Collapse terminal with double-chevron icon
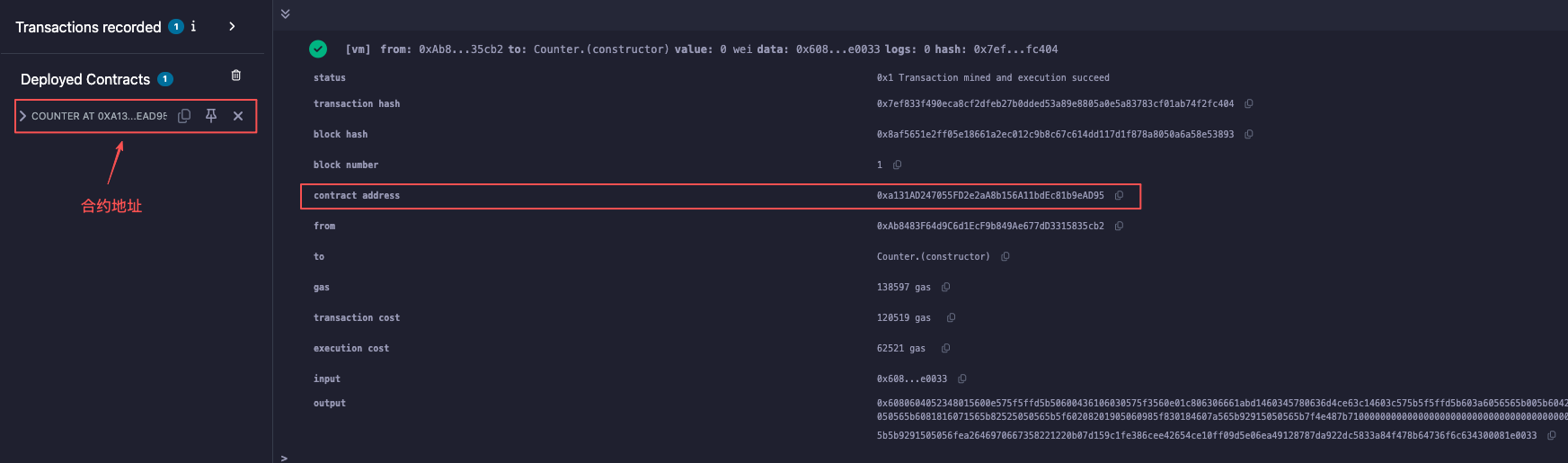 point(285,13)
